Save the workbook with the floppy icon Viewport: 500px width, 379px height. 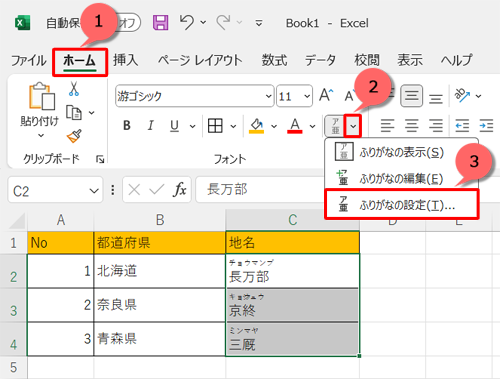161,23
